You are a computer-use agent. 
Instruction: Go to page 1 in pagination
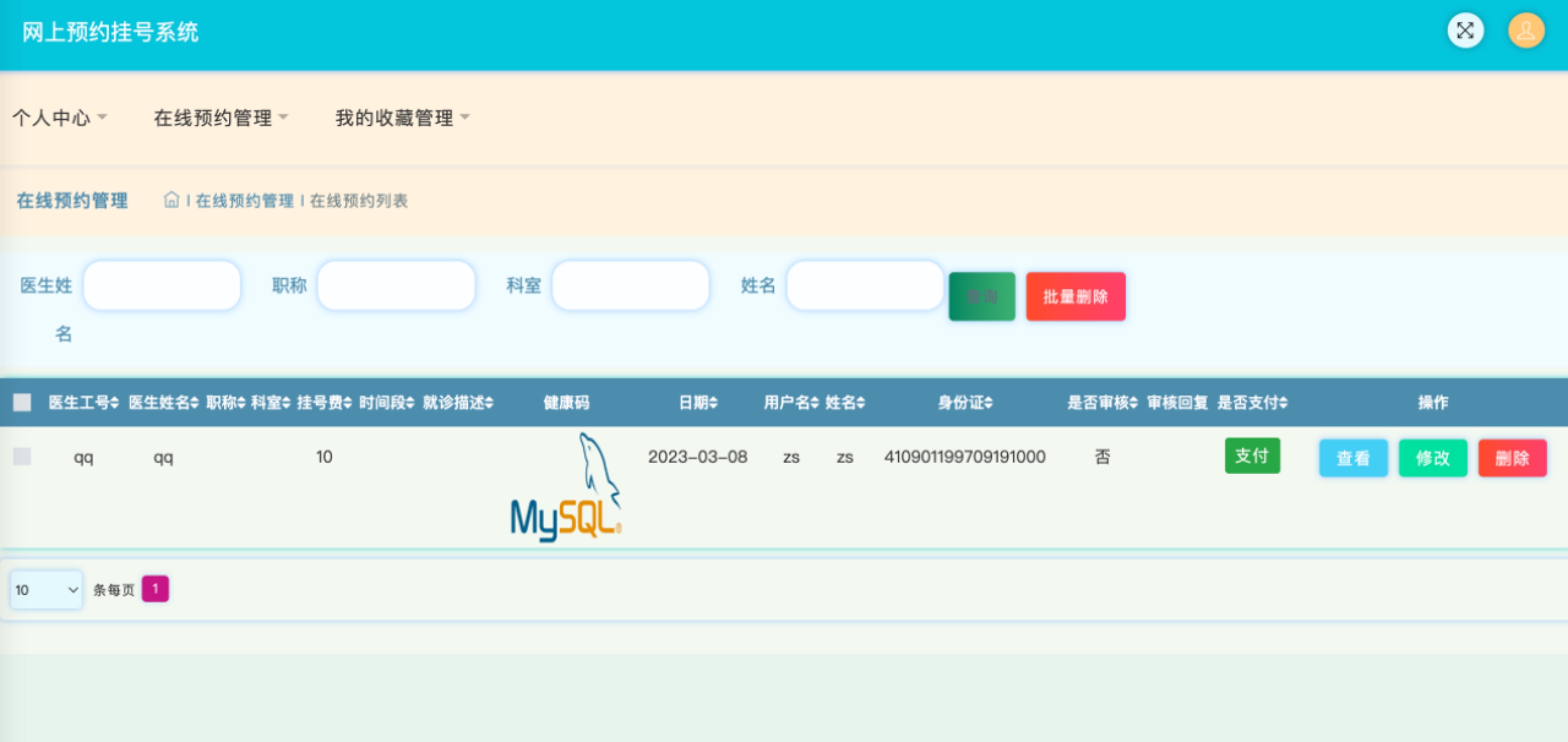tap(155, 589)
